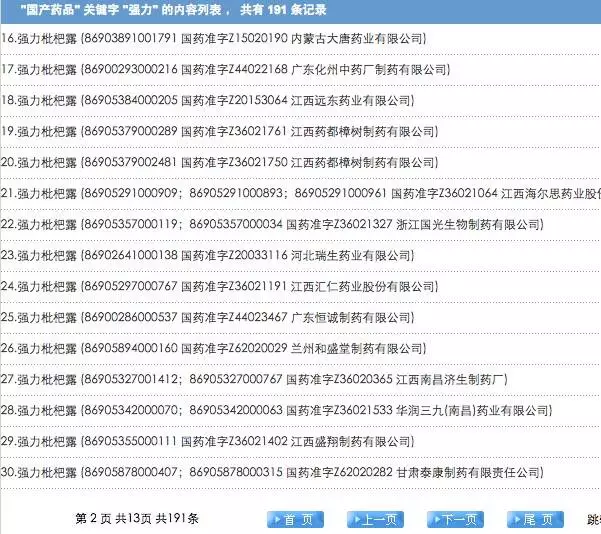
Task: Open record 16 强力枇杷露 内蒙古大唐药业
Action: coord(213,38)
